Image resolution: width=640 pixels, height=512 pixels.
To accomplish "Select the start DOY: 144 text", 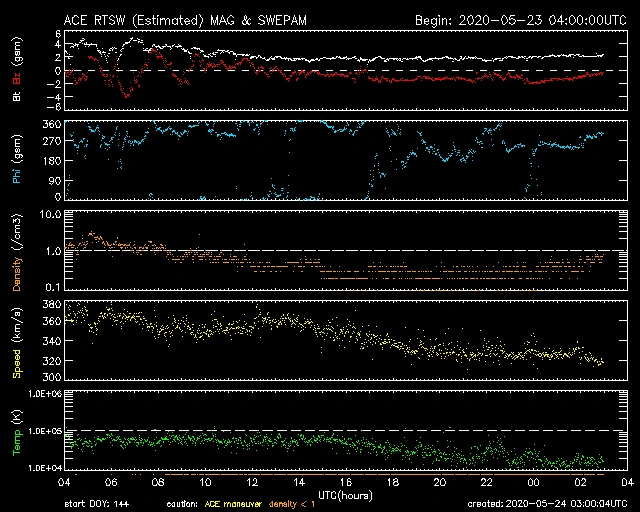I will coord(97,502).
